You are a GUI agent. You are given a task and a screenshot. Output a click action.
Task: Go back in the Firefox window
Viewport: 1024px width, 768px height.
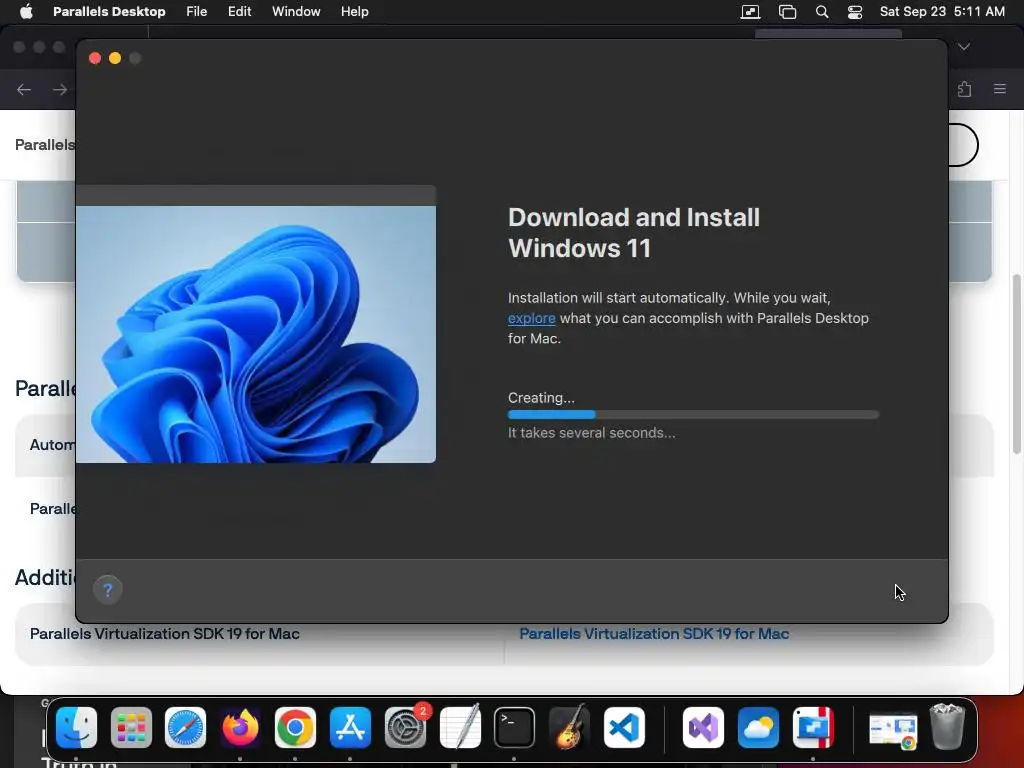click(x=24, y=89)
